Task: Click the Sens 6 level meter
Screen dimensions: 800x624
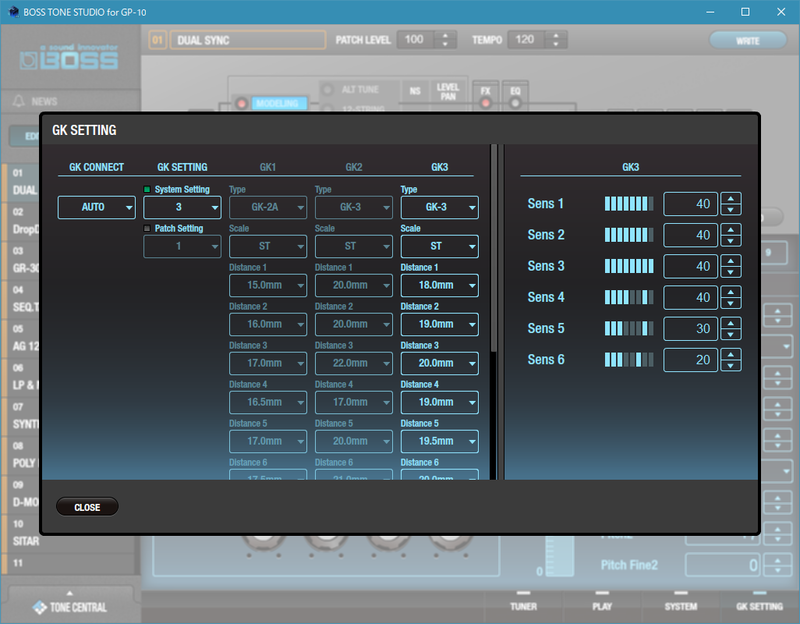Action: 629,360
